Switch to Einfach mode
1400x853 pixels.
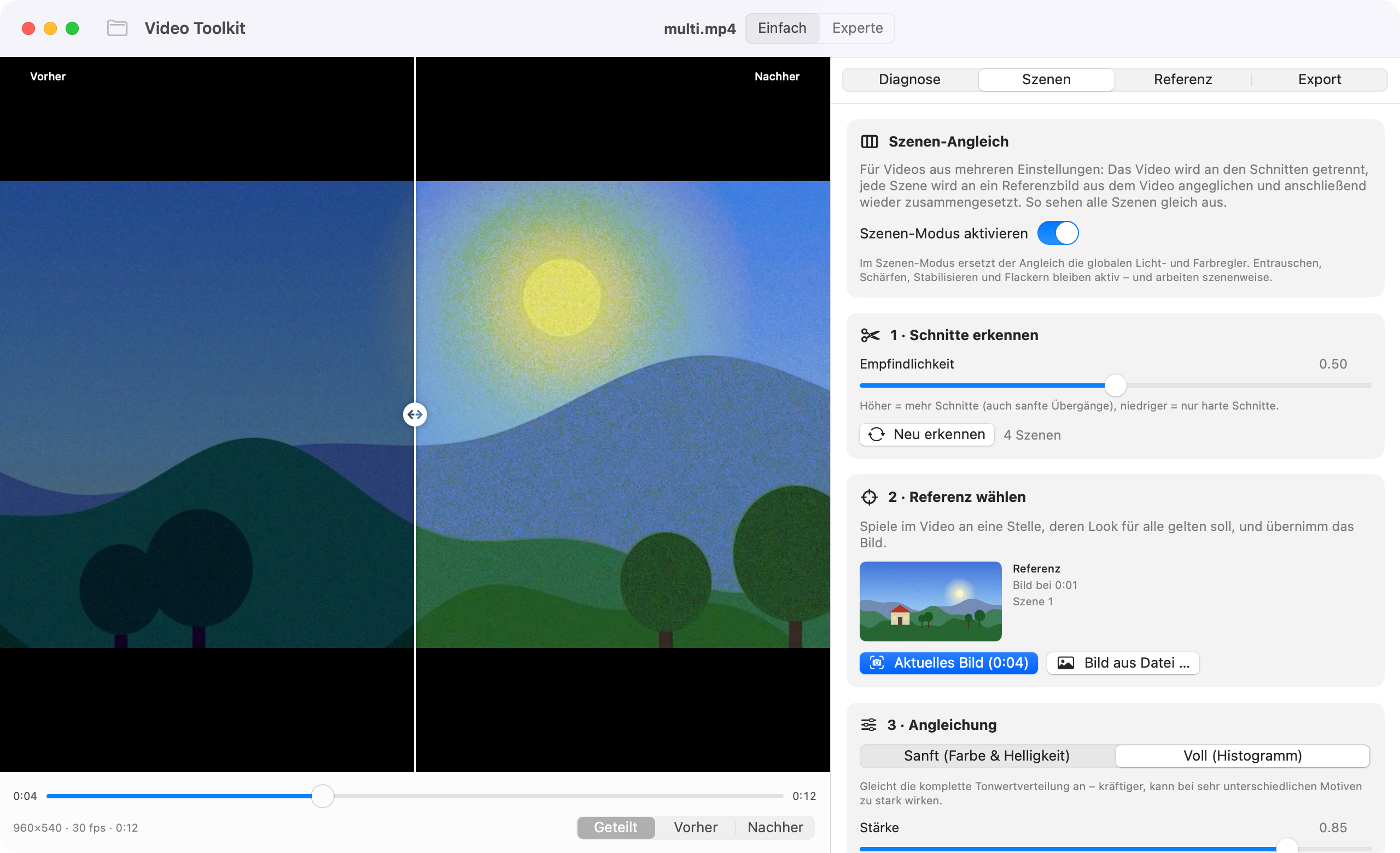click(x=782, y=28)
